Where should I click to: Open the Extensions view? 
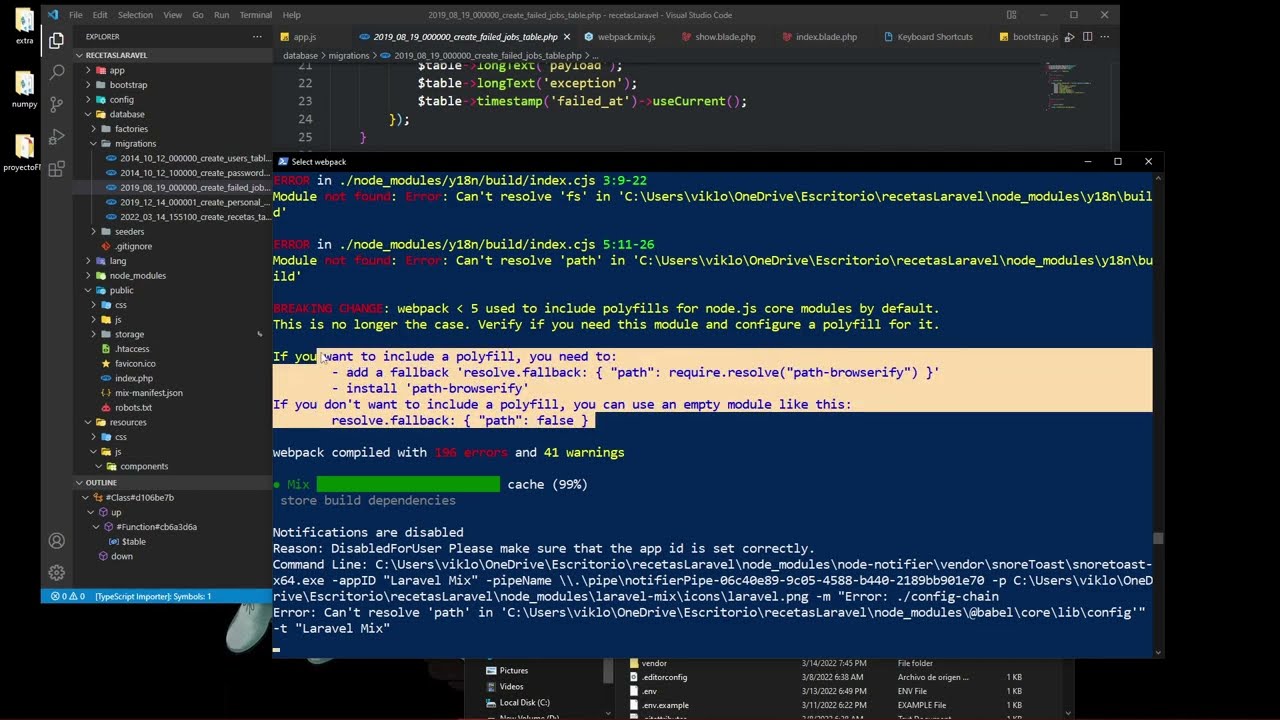point(56,169)
